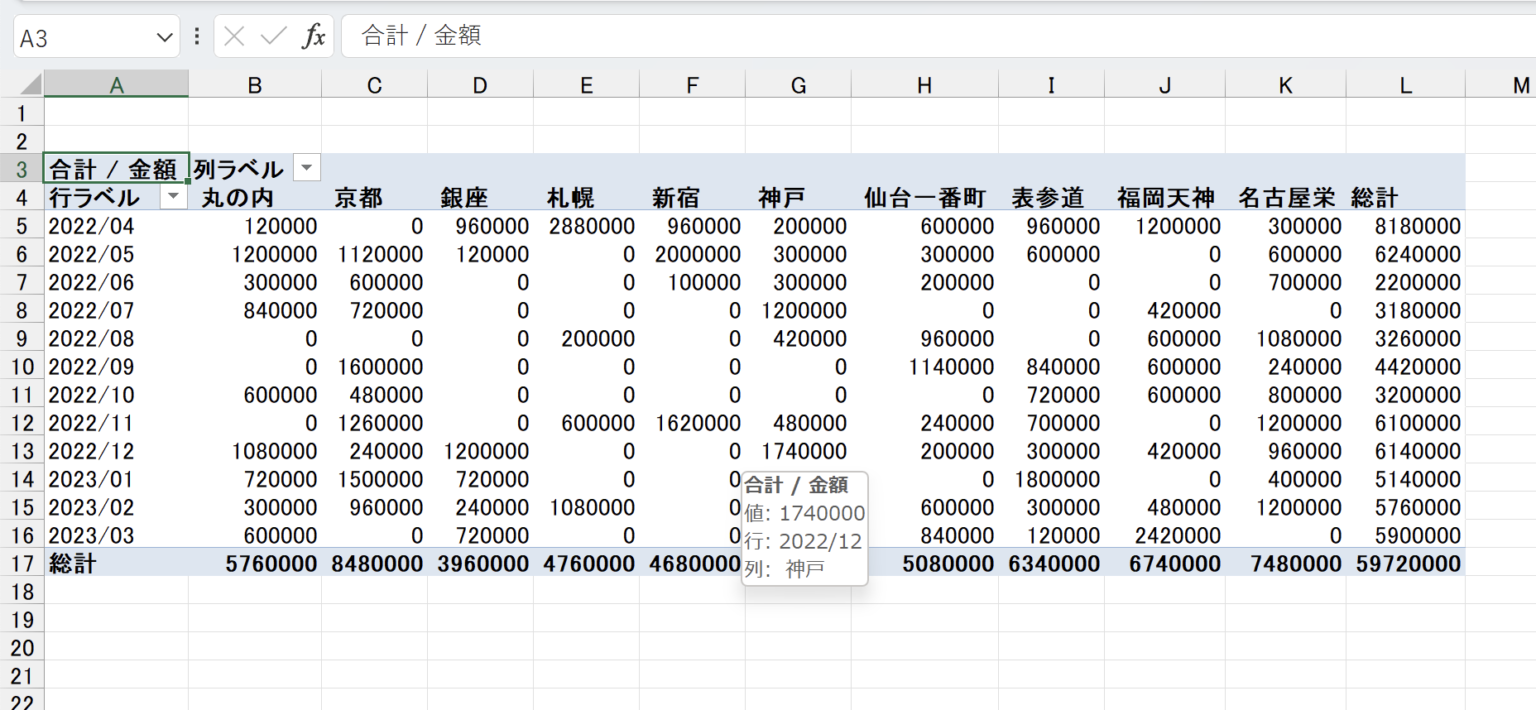Click the Insert Function fx icon
Viewport: 1536px width, 710px height.
point(314,37)
